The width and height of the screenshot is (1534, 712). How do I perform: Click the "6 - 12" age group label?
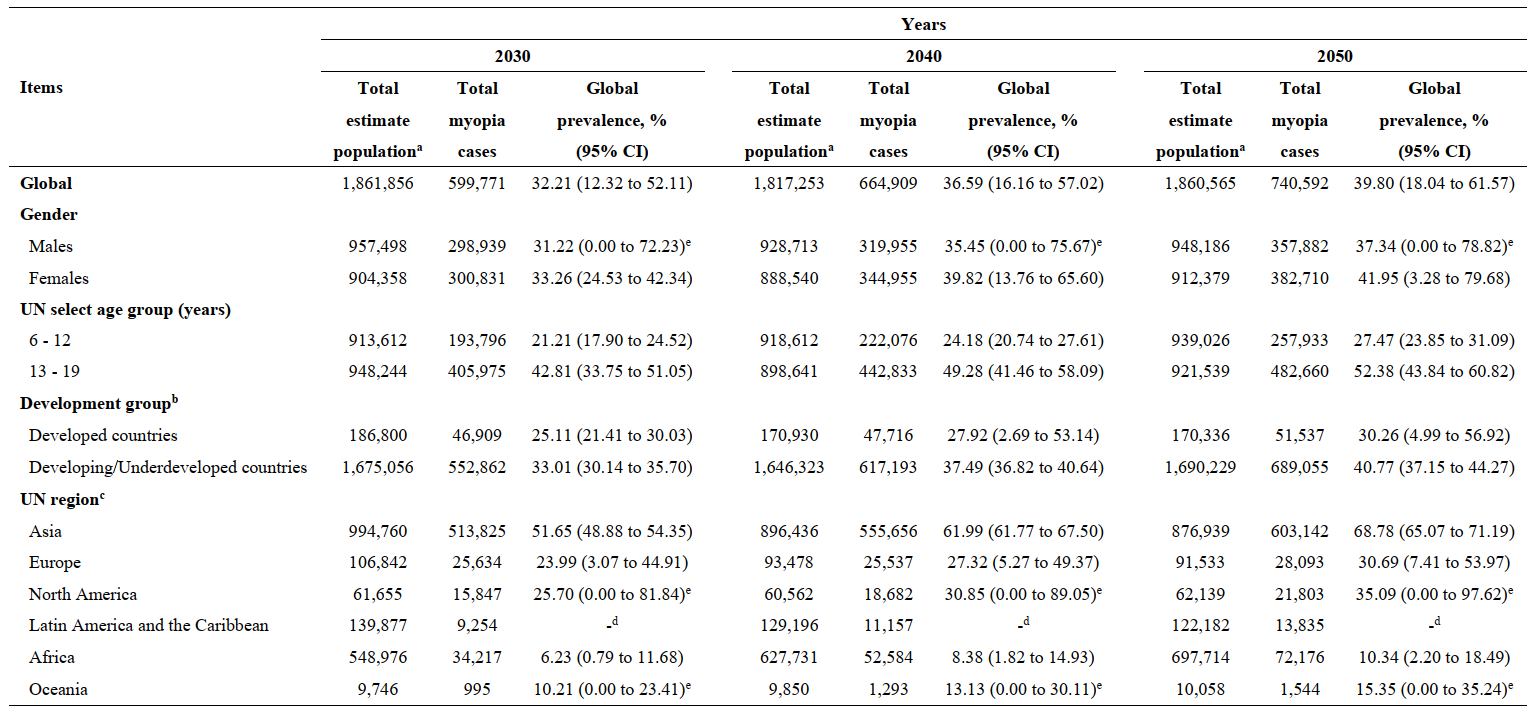coord(51,341)
